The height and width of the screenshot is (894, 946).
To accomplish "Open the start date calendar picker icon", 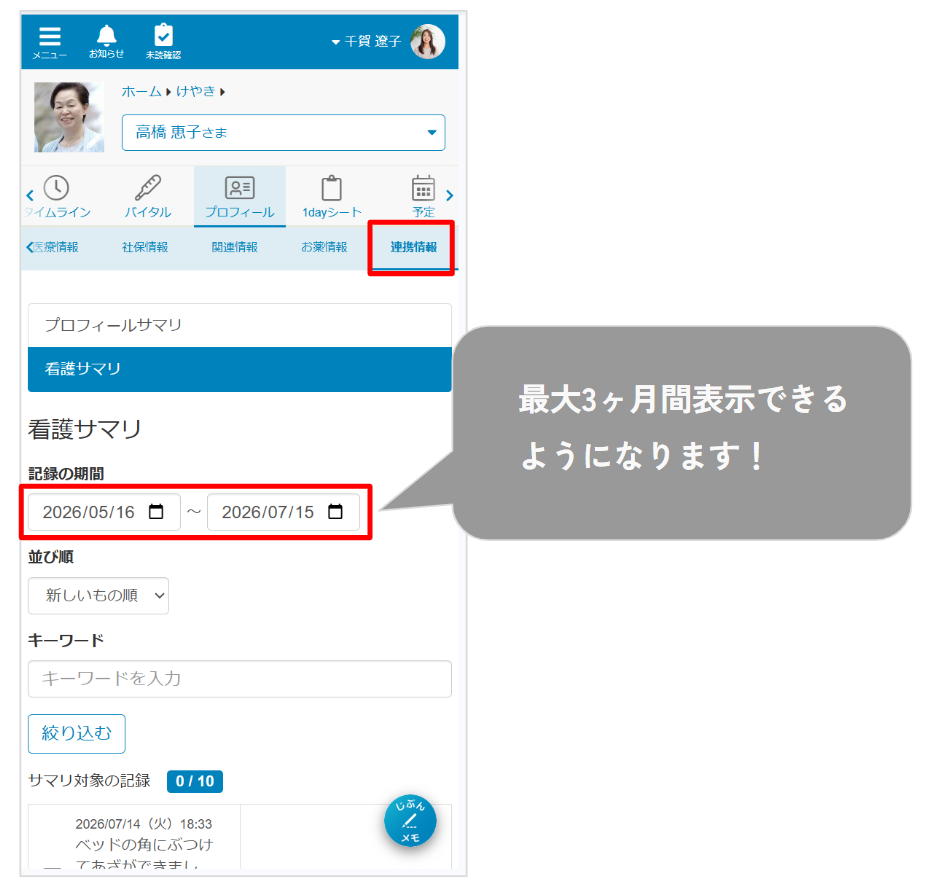I will tap(156, 512).
